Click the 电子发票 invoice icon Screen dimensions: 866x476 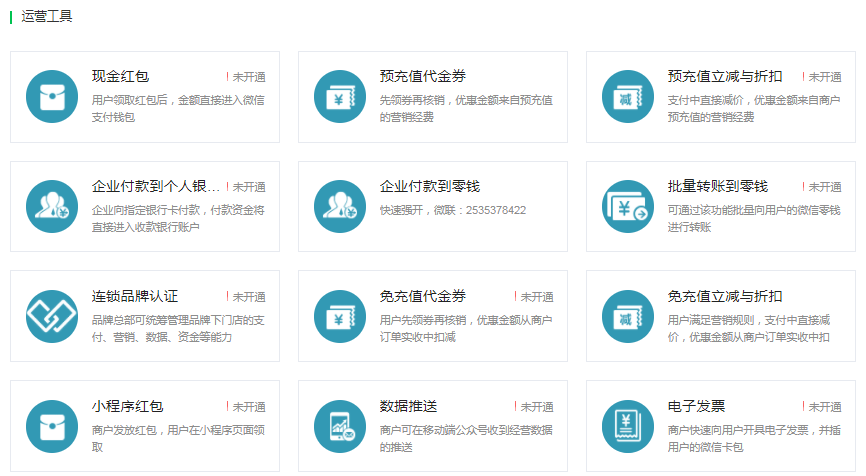click(628, 426)
